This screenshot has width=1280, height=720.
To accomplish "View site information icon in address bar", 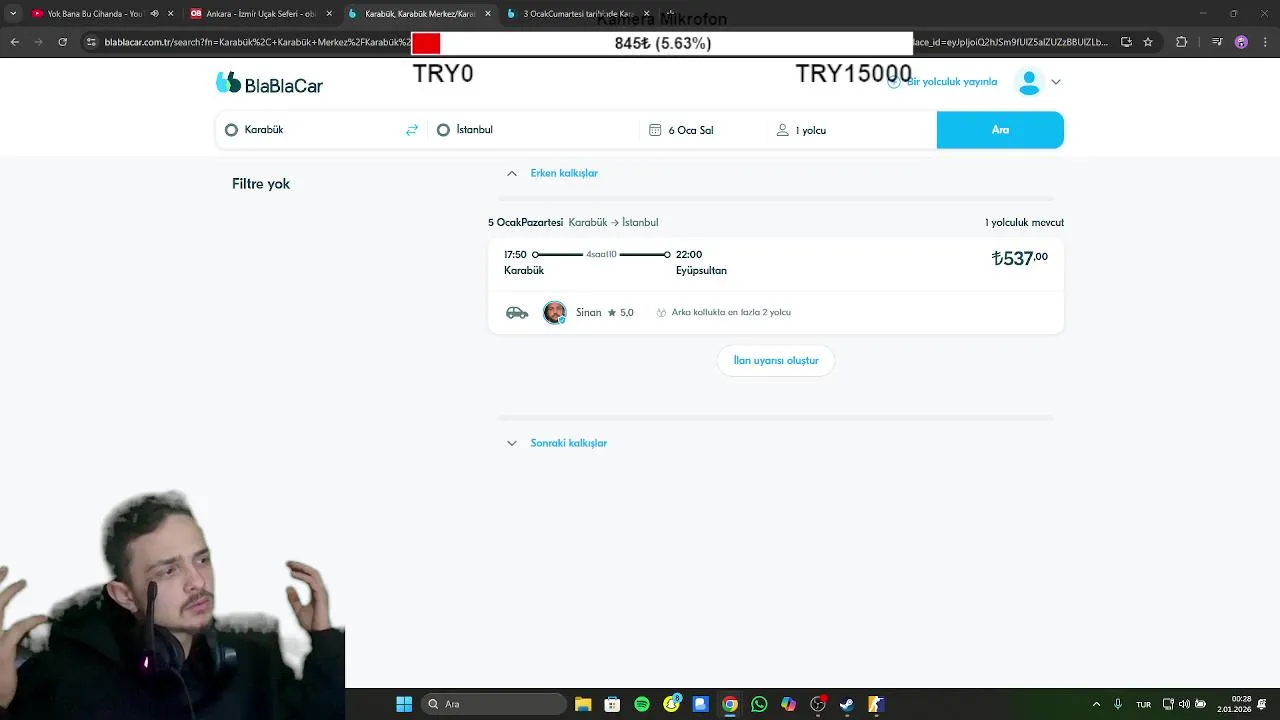I will (x=91, y=42).
